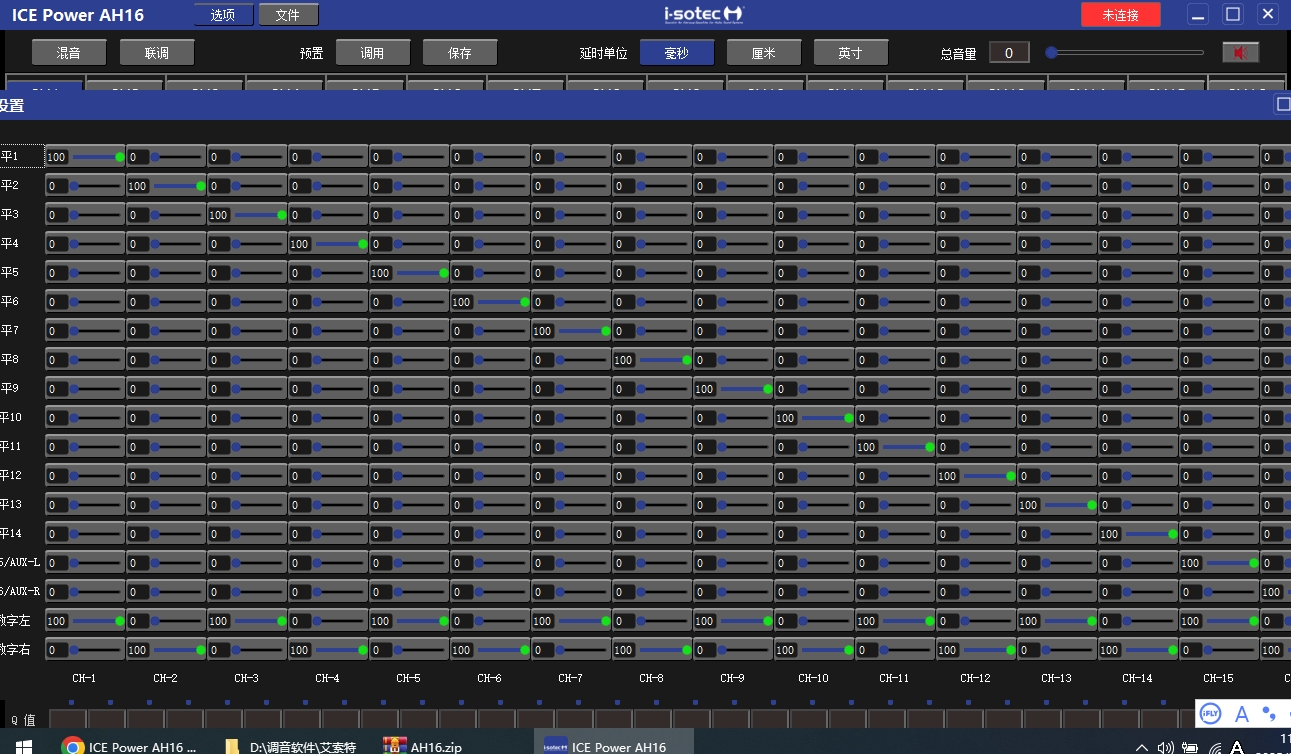Click the 混音 button
Screen dimensions: 1291x754
click(69, 53)
